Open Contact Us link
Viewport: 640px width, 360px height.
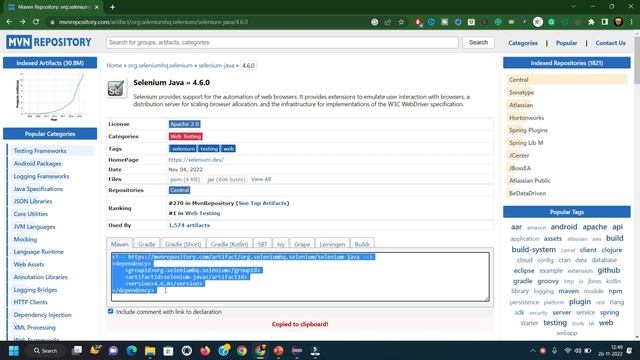click(x=610, y=43)
